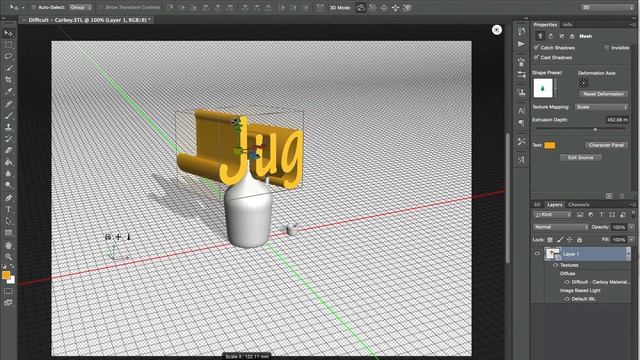Select the Dodge tool
The width and height of the screenshot is (640, 360).
pyautogui.click(x=9, y=185)
